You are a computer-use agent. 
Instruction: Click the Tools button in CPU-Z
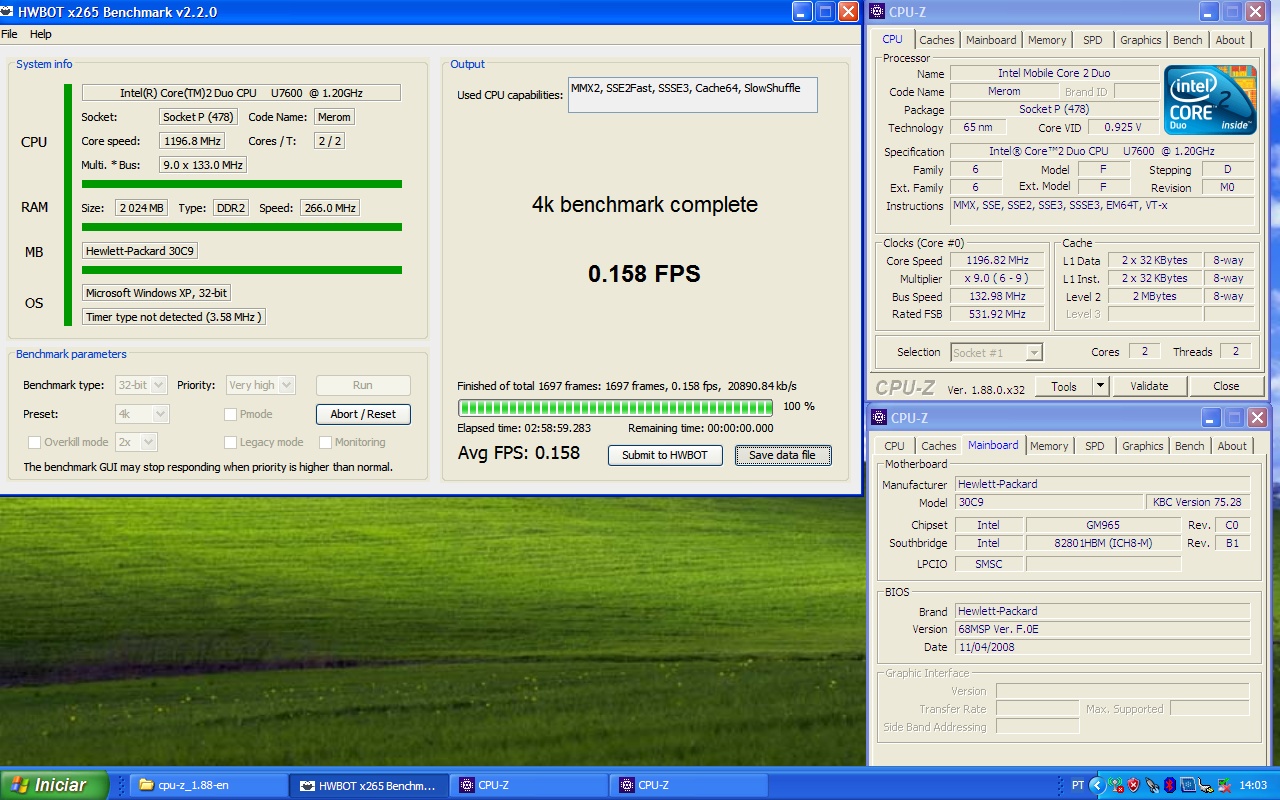[1064, 386]
